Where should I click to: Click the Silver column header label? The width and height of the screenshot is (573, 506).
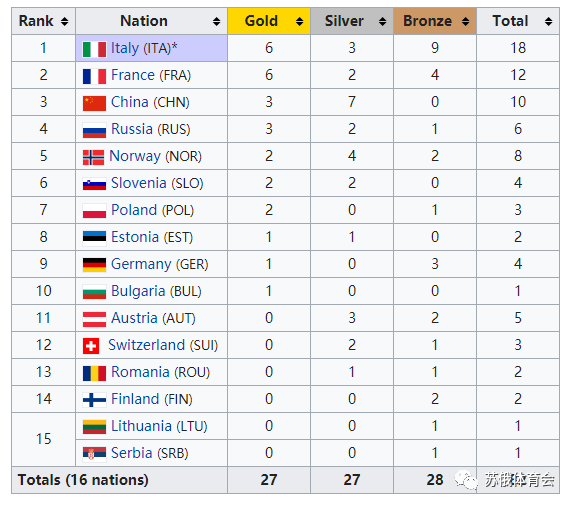click(344, 21)
